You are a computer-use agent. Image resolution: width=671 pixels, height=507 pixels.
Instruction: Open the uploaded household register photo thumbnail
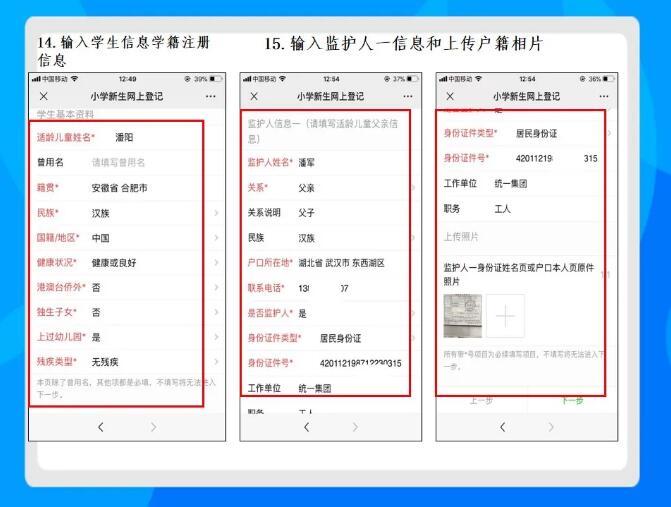pyautogui.click(x=463, y=317)
